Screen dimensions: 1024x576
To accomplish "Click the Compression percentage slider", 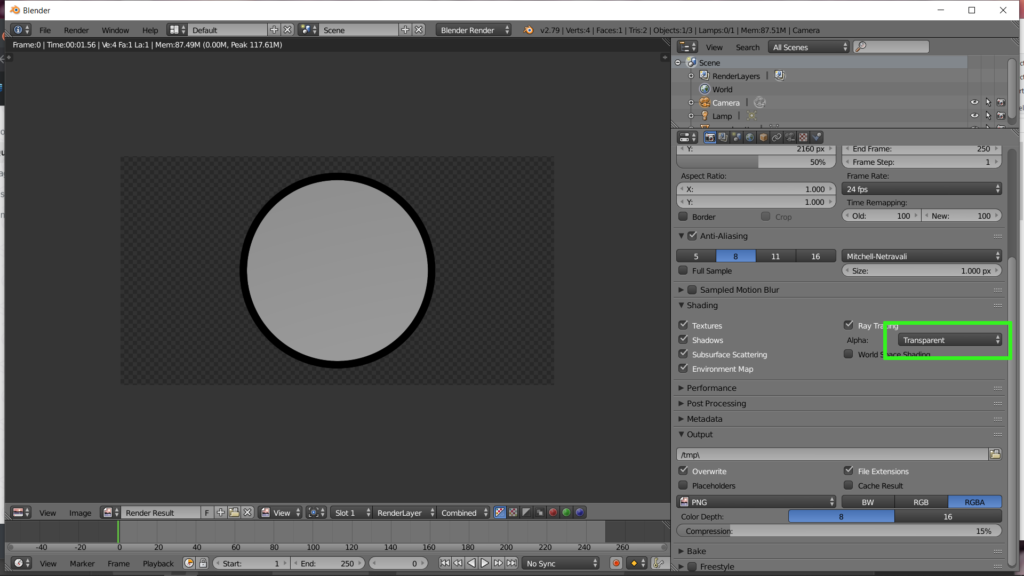I will (840, 531).
